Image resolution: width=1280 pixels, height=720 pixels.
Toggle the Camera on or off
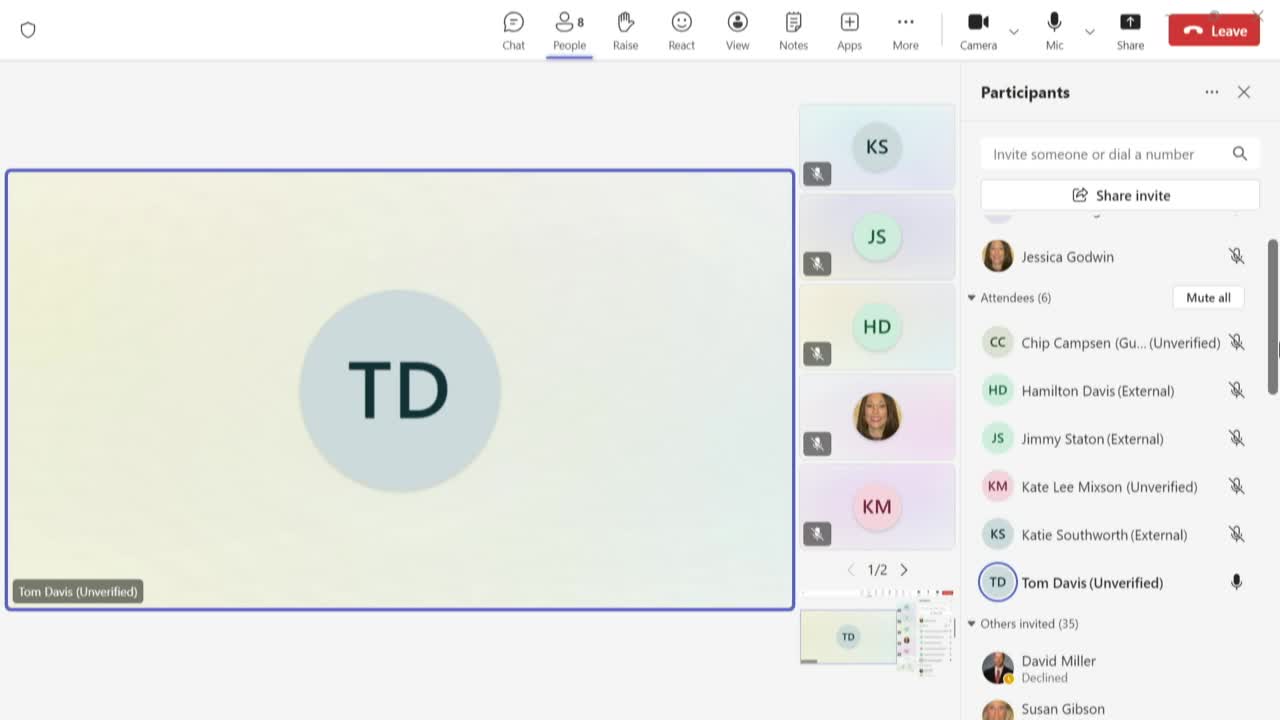tap(978, 31)
